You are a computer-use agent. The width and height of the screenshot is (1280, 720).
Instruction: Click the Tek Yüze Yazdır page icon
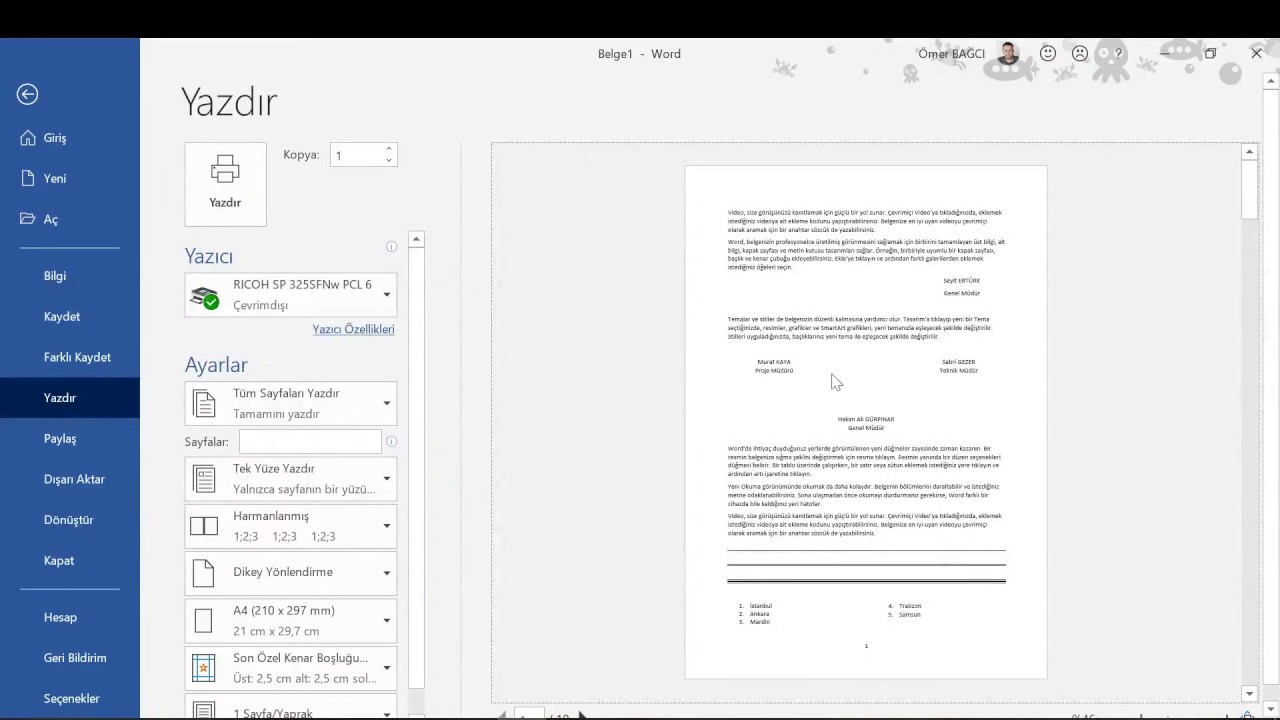click(204, 479)
